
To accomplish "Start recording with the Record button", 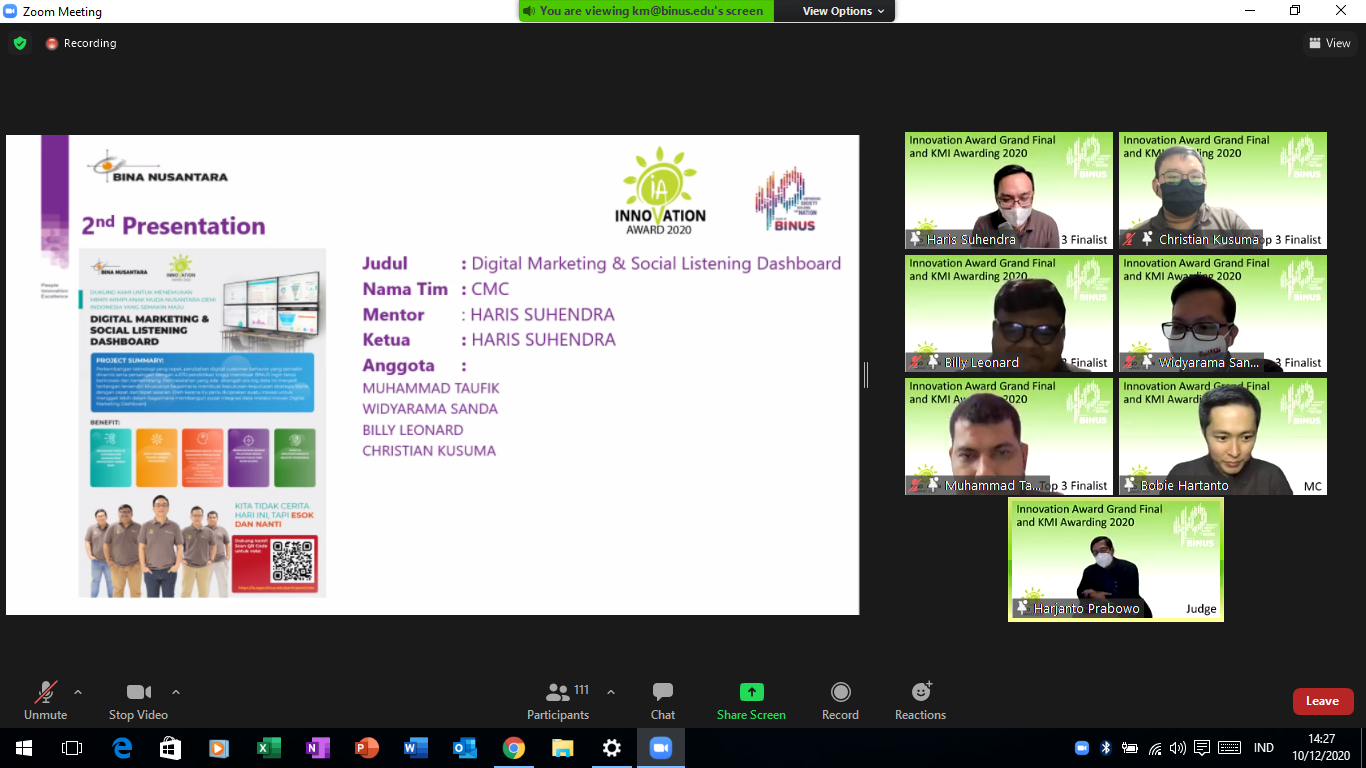I will 840,700.
